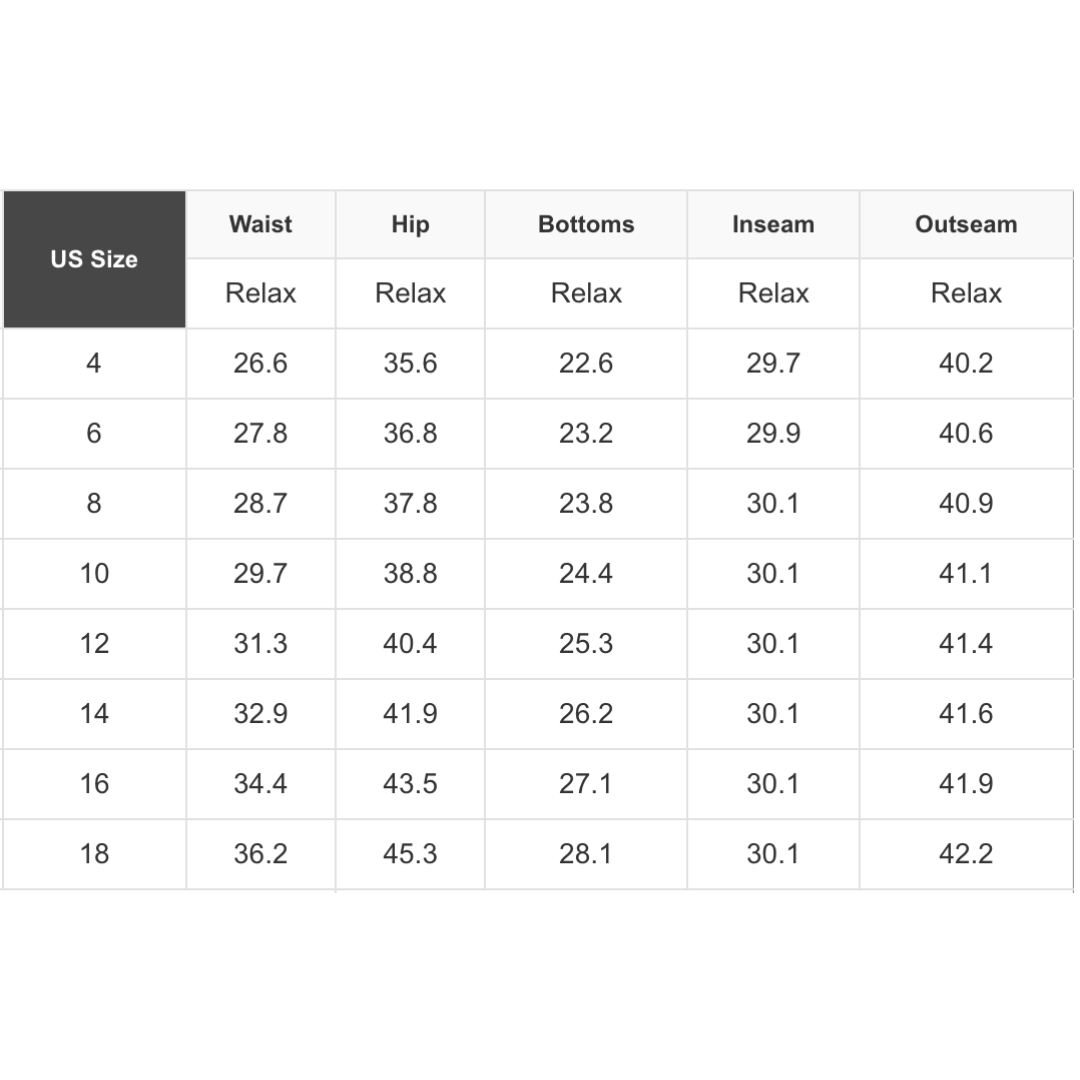This screenshot has height=1080, width=1080.
Task: Click bottoms value 23.8 for size 8
Action: click(x=586, y=503)
